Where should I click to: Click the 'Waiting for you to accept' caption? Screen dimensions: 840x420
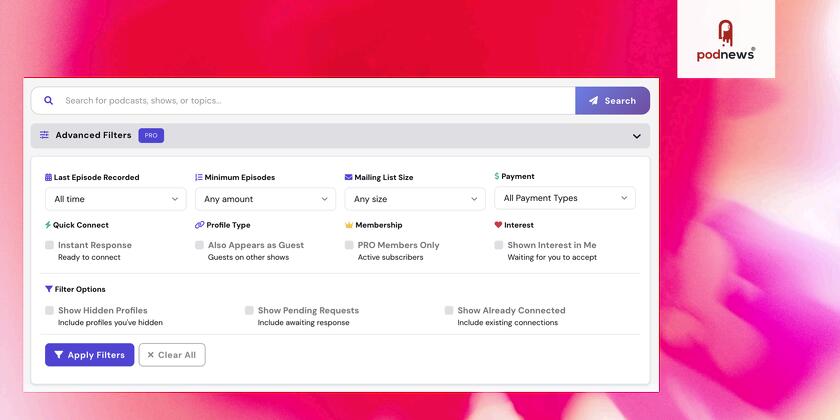pos(552,257)
